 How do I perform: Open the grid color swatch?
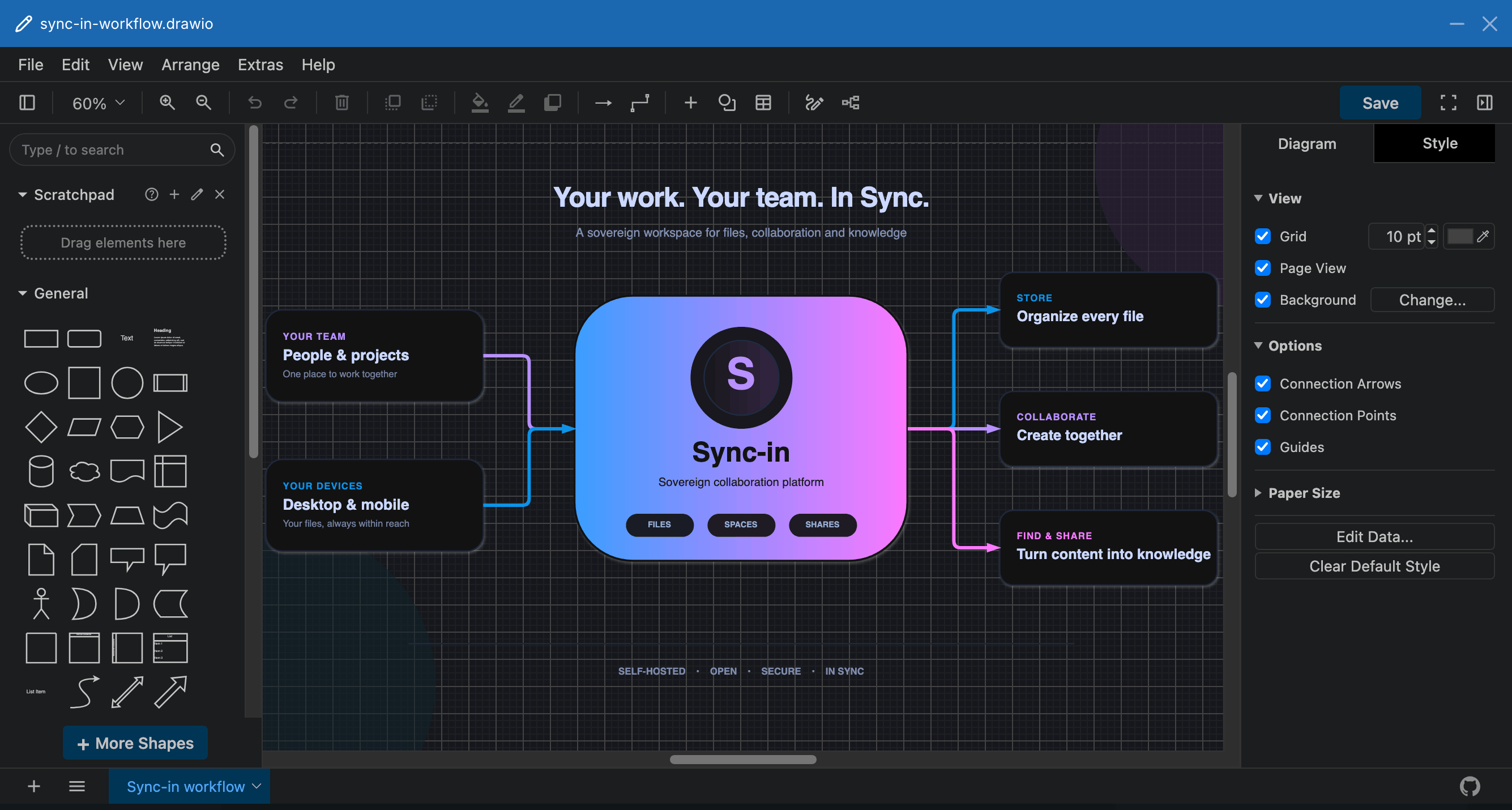point(1468,236)
